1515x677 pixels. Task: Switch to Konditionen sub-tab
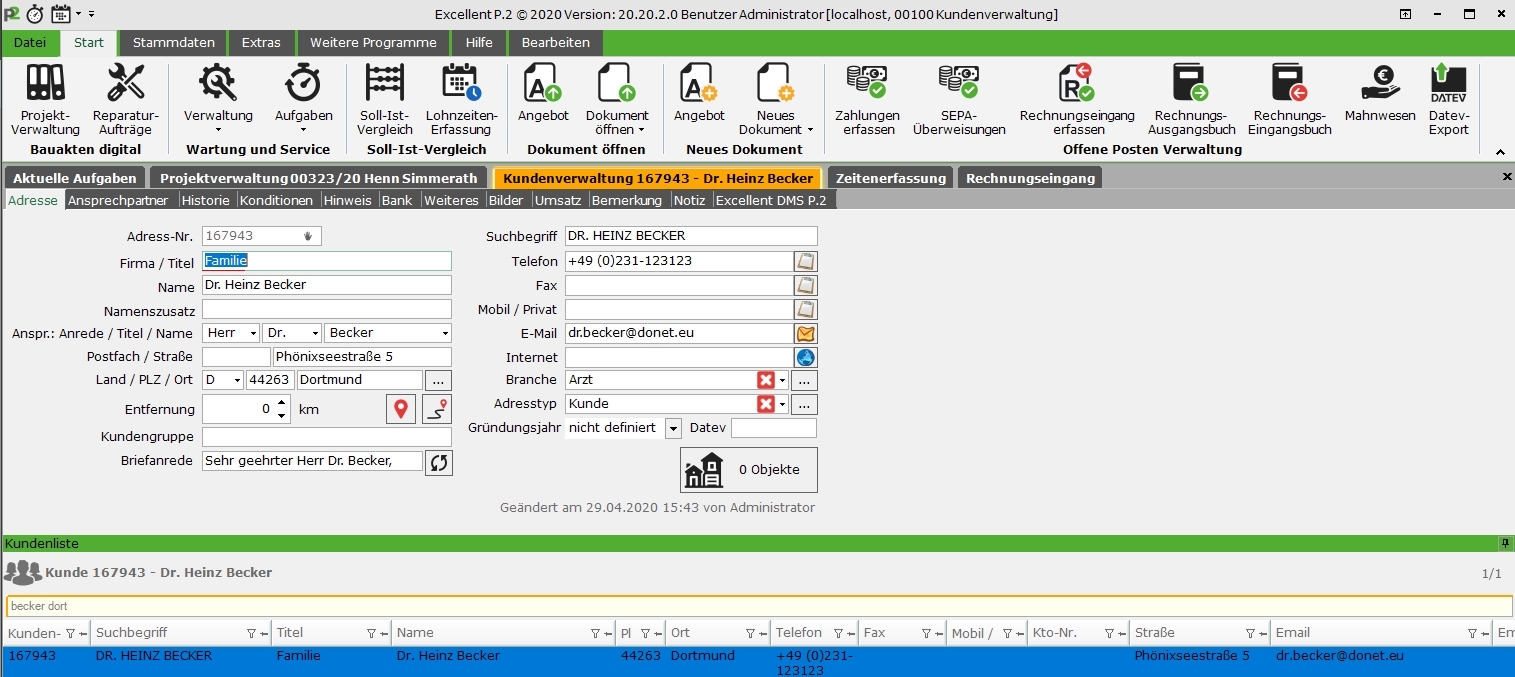276,200
